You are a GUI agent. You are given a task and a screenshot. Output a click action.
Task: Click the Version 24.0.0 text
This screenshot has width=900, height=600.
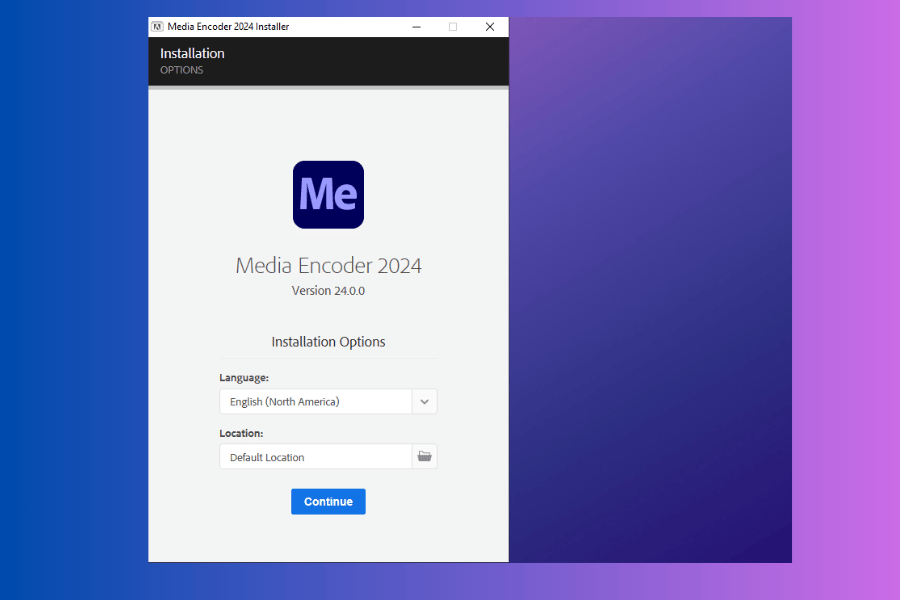328,291
